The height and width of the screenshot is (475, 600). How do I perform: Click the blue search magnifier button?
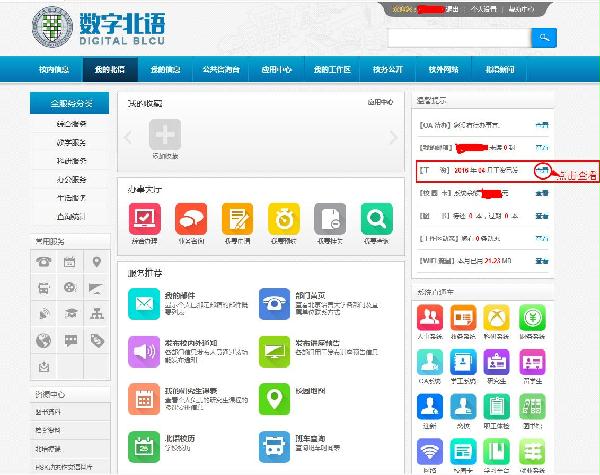[543, 38]
